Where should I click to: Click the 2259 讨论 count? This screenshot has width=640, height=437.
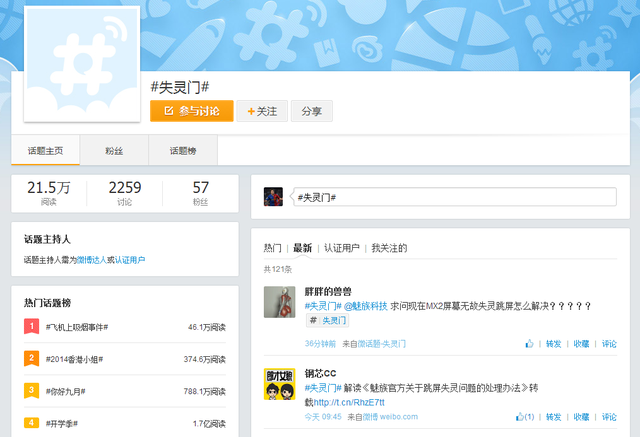[124, 193]
